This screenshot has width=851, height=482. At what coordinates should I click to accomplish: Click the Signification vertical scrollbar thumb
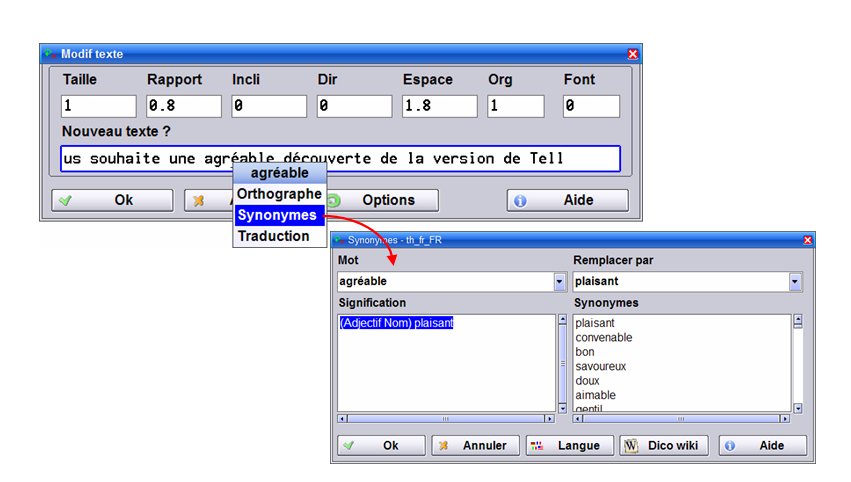pos(562,364)
